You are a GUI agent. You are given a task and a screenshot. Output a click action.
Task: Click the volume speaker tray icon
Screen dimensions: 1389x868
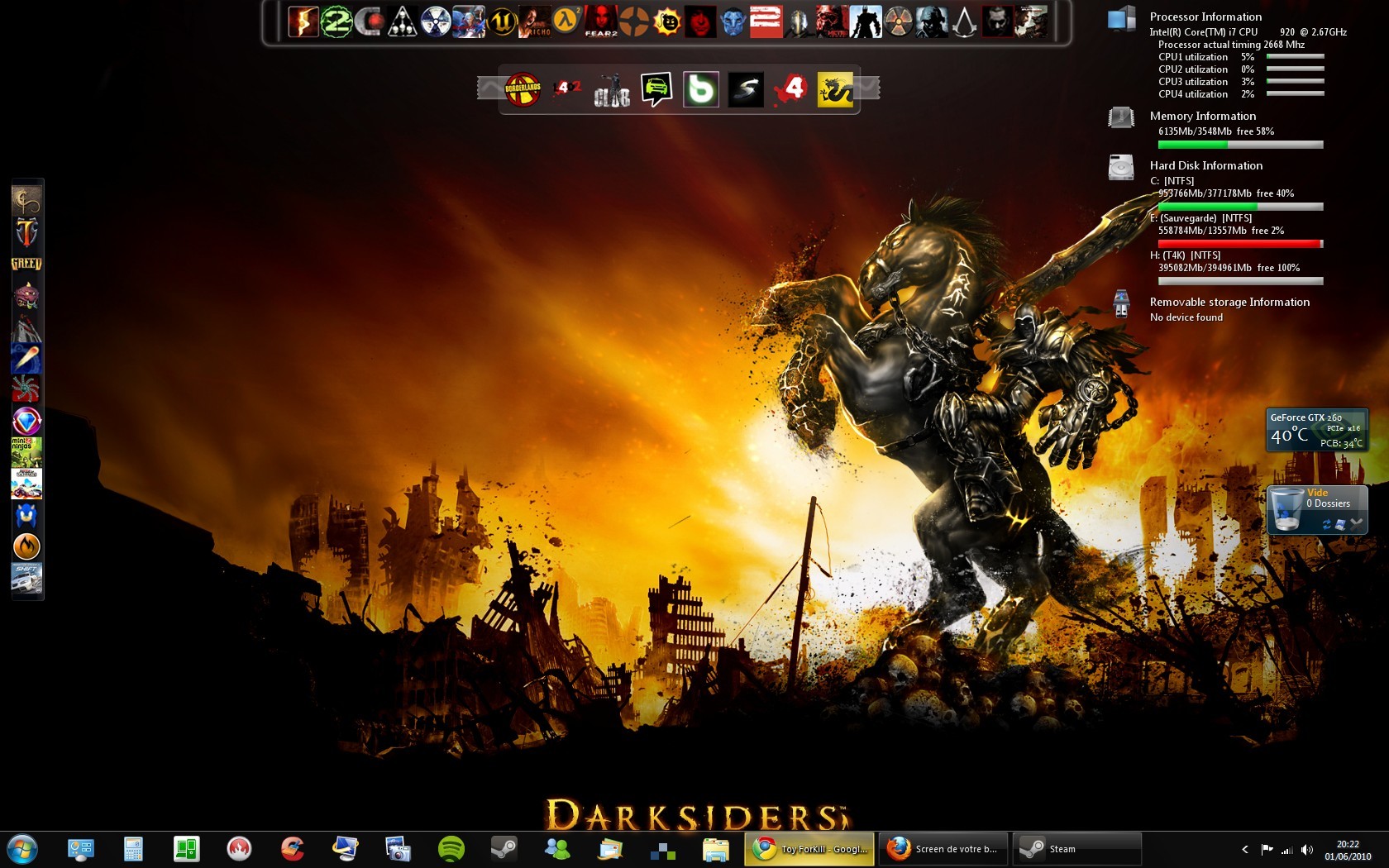click(1307, 849)
